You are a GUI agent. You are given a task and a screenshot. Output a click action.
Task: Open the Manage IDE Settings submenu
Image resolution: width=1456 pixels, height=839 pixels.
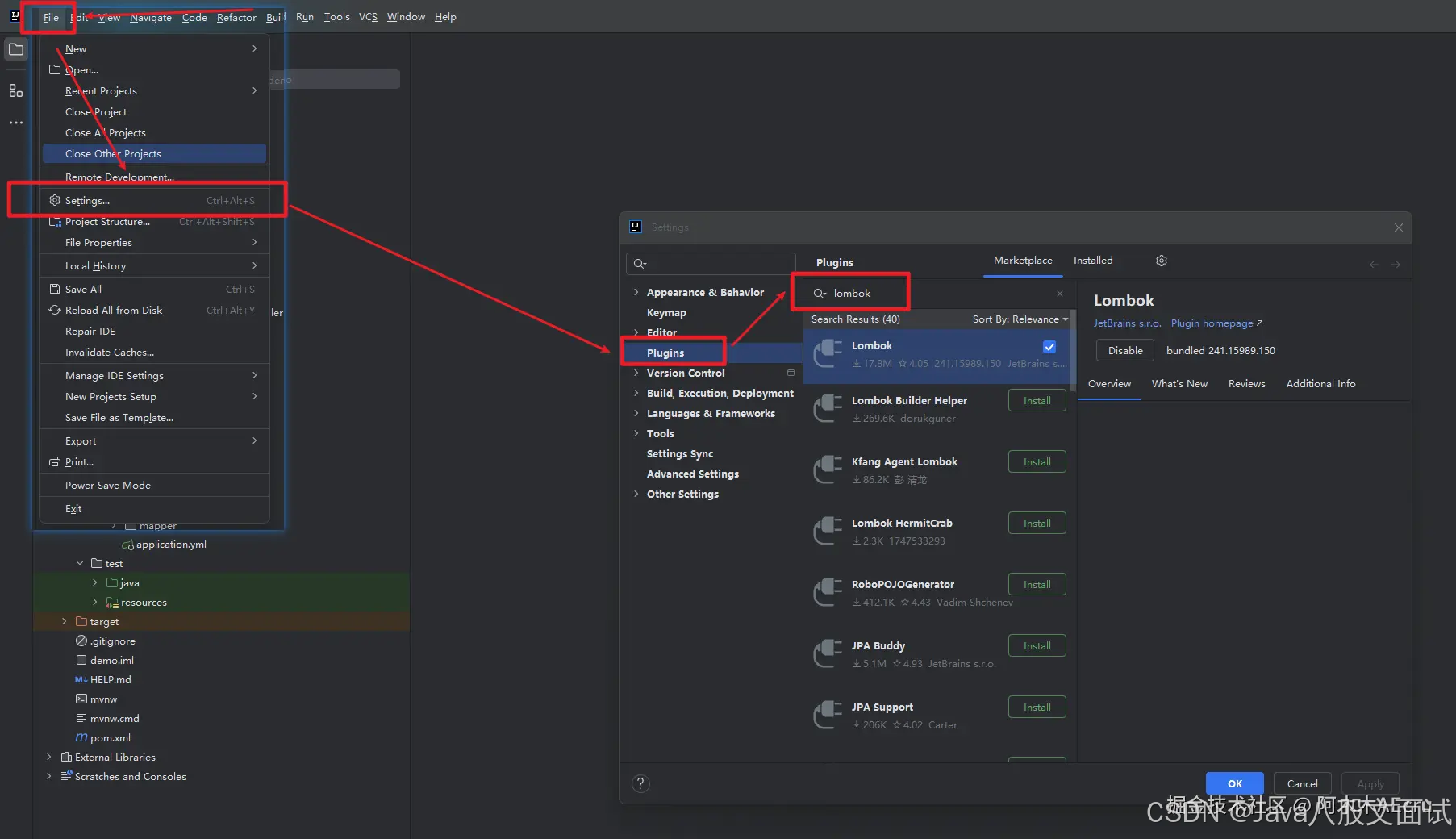pyautogui.click(x=154, y=376)
